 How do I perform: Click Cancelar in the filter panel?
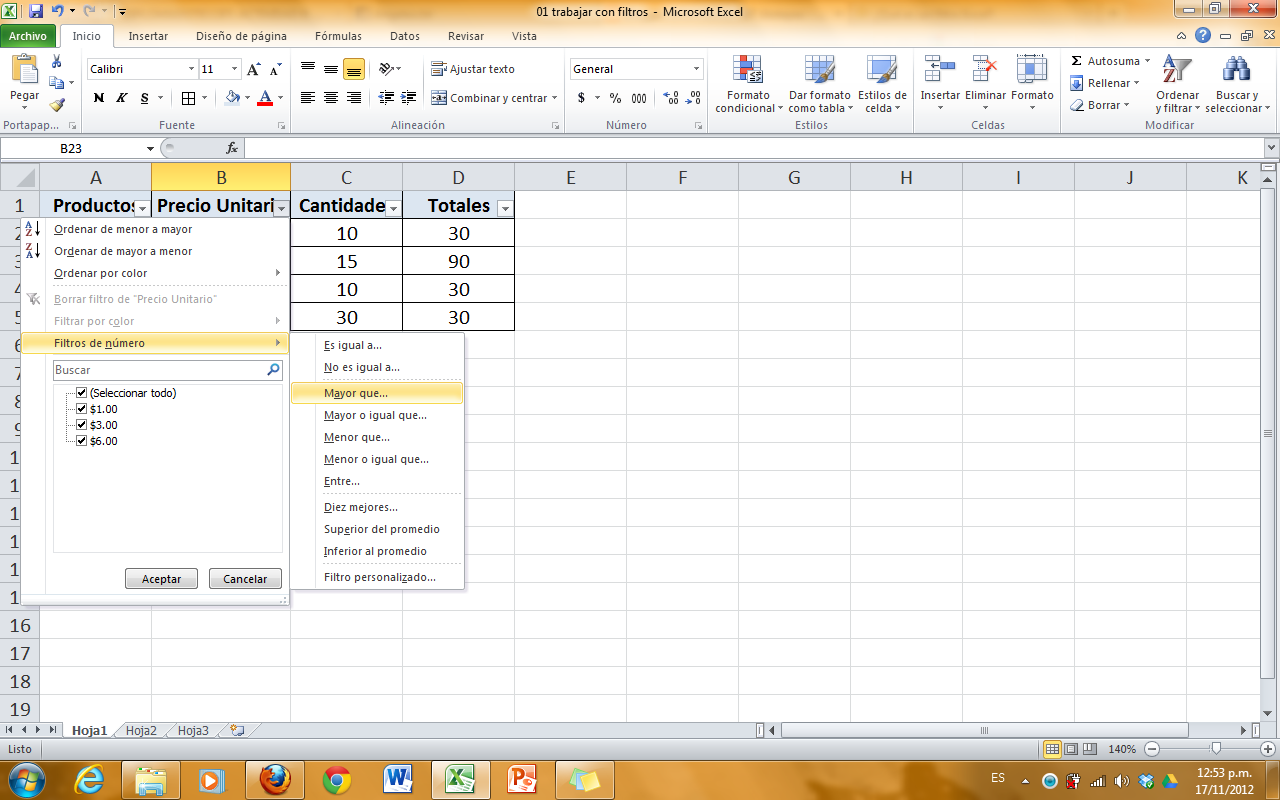(245, 578)
